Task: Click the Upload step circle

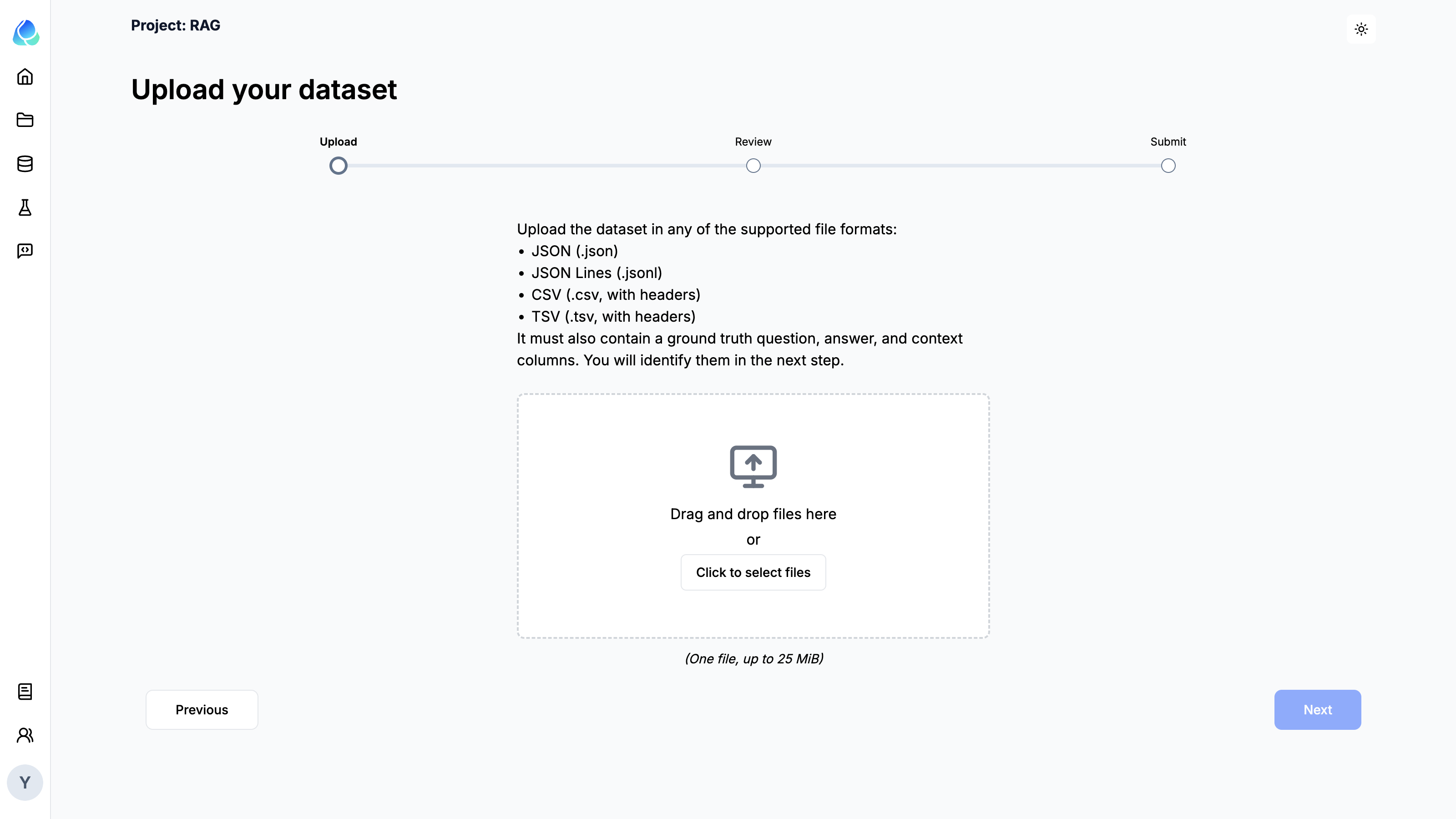Action: tap(338, 166)
